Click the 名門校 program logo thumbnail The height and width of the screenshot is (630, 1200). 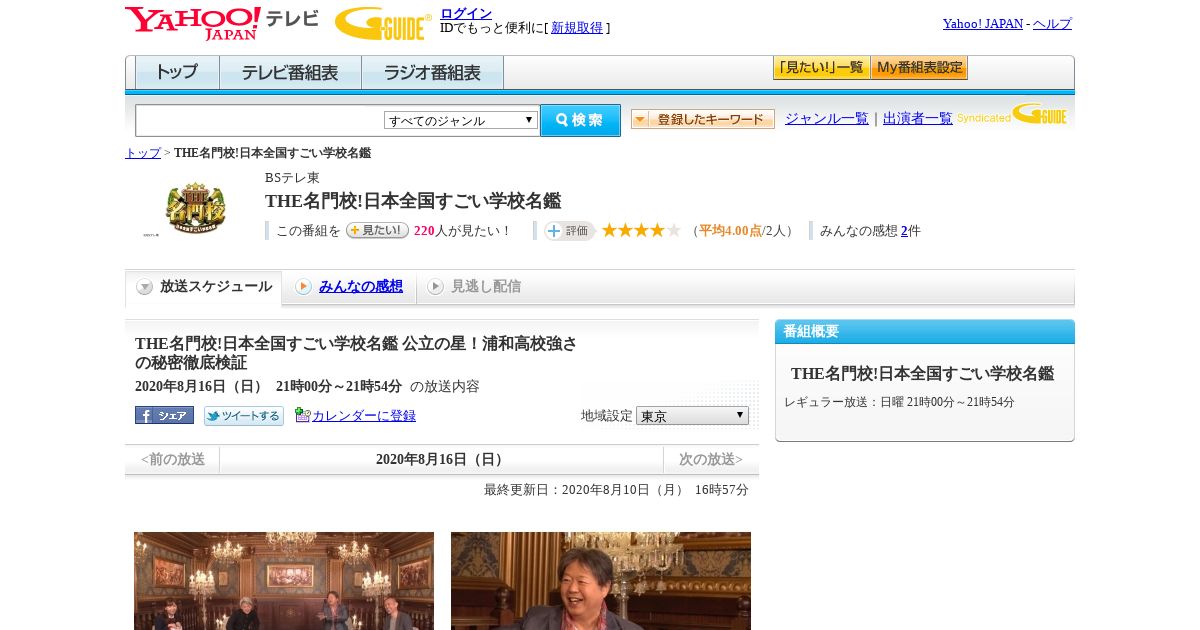pos(195,208)
